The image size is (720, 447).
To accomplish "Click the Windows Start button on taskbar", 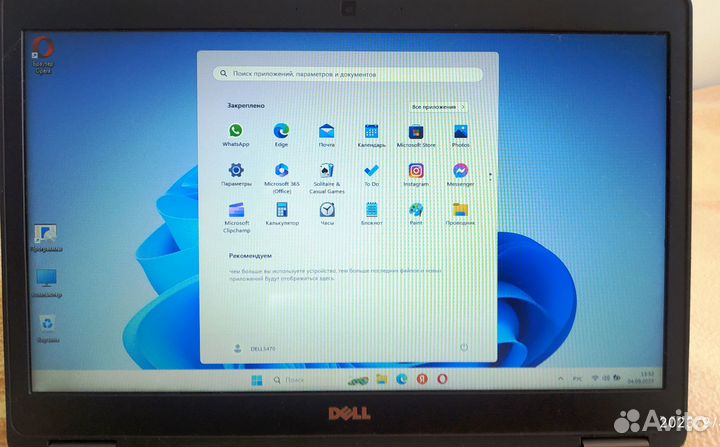I will (x=257, y=380).
